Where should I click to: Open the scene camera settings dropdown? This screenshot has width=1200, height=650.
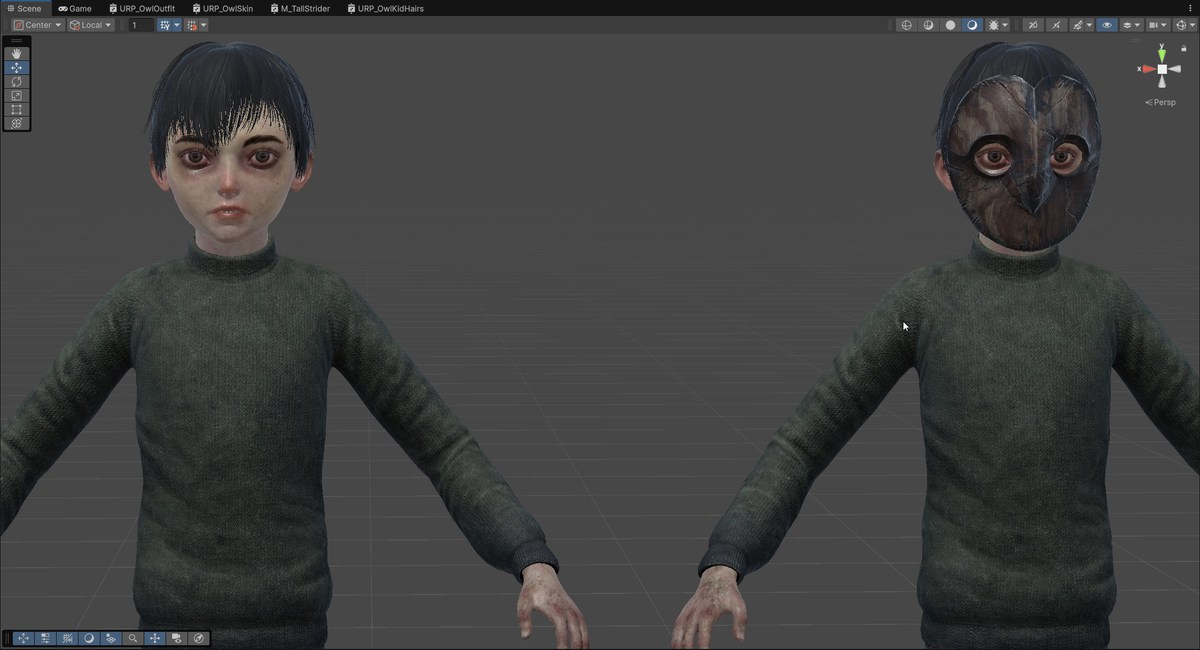pos(1157,25)
